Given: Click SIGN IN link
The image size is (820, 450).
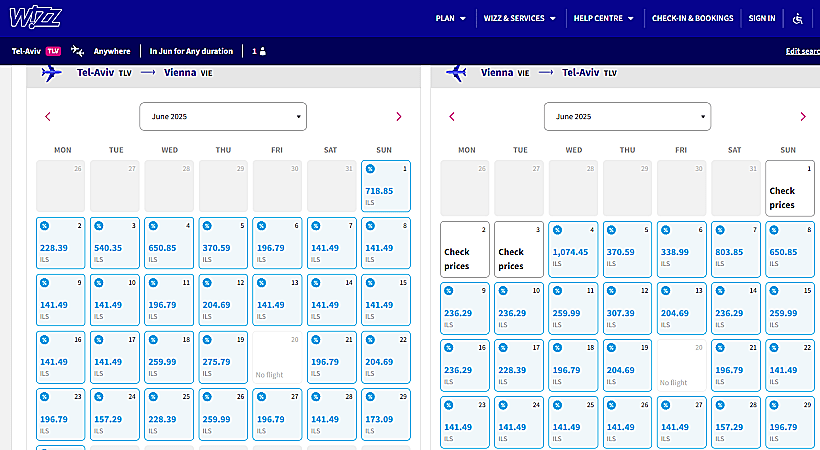Looking at the screenshot, I should click(762, 18).
